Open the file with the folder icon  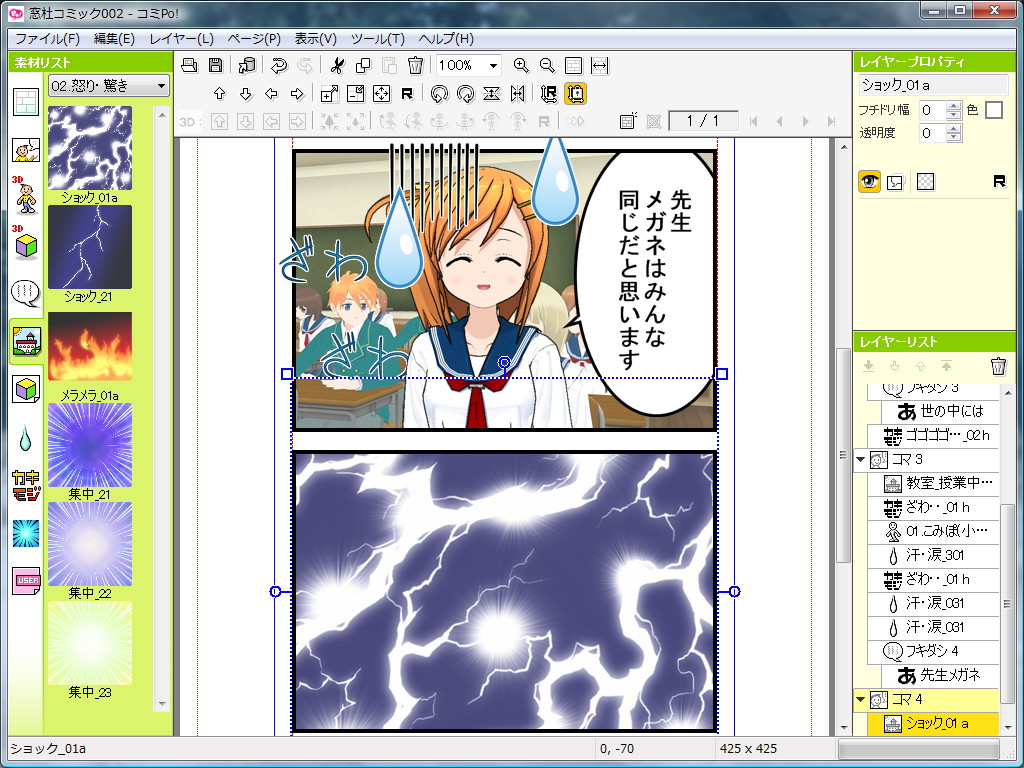pos(189,65)
